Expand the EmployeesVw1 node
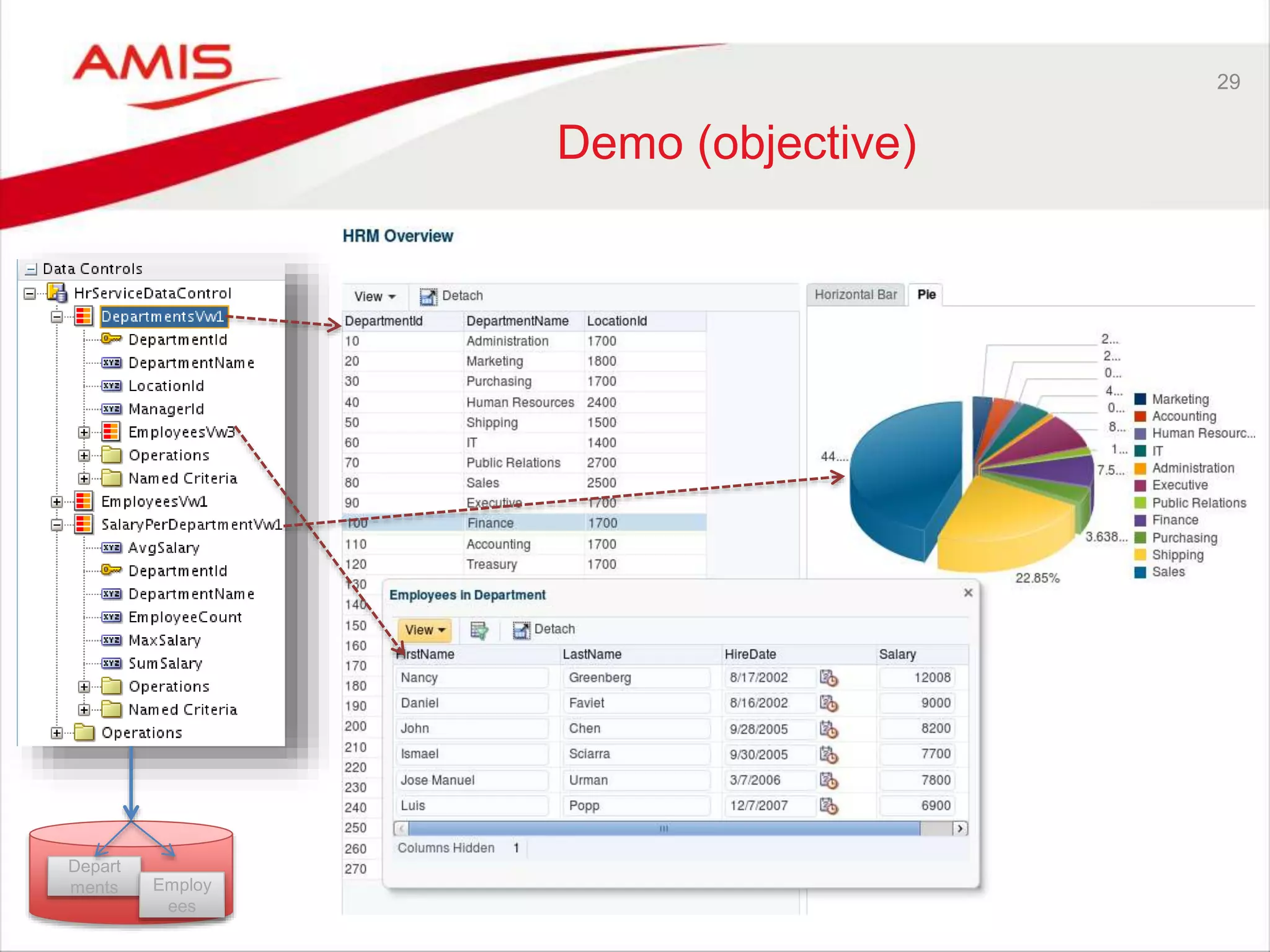The image size is (1270, 952). (x=56, y=501)
